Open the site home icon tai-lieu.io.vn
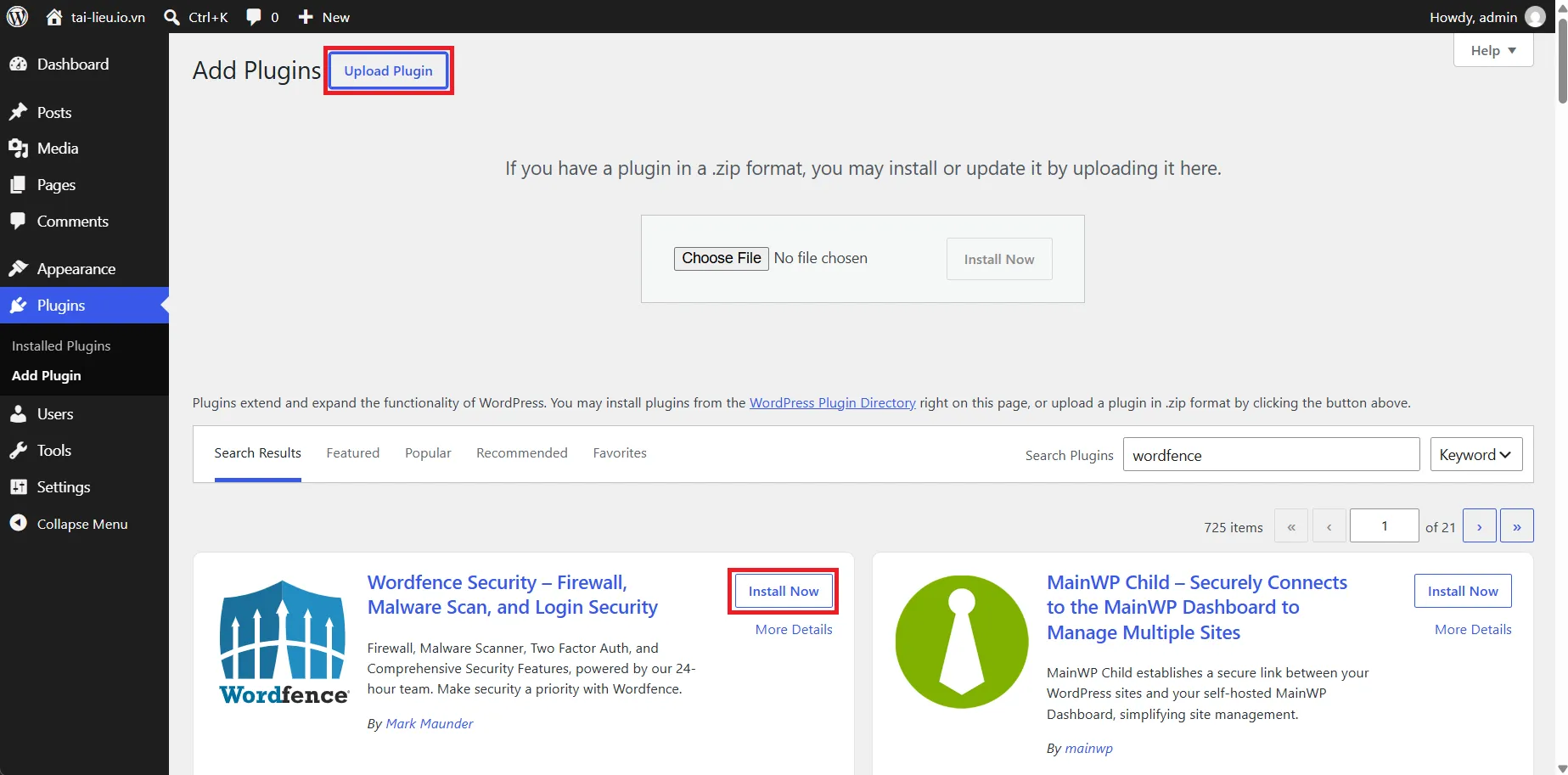 click(54, 17)
